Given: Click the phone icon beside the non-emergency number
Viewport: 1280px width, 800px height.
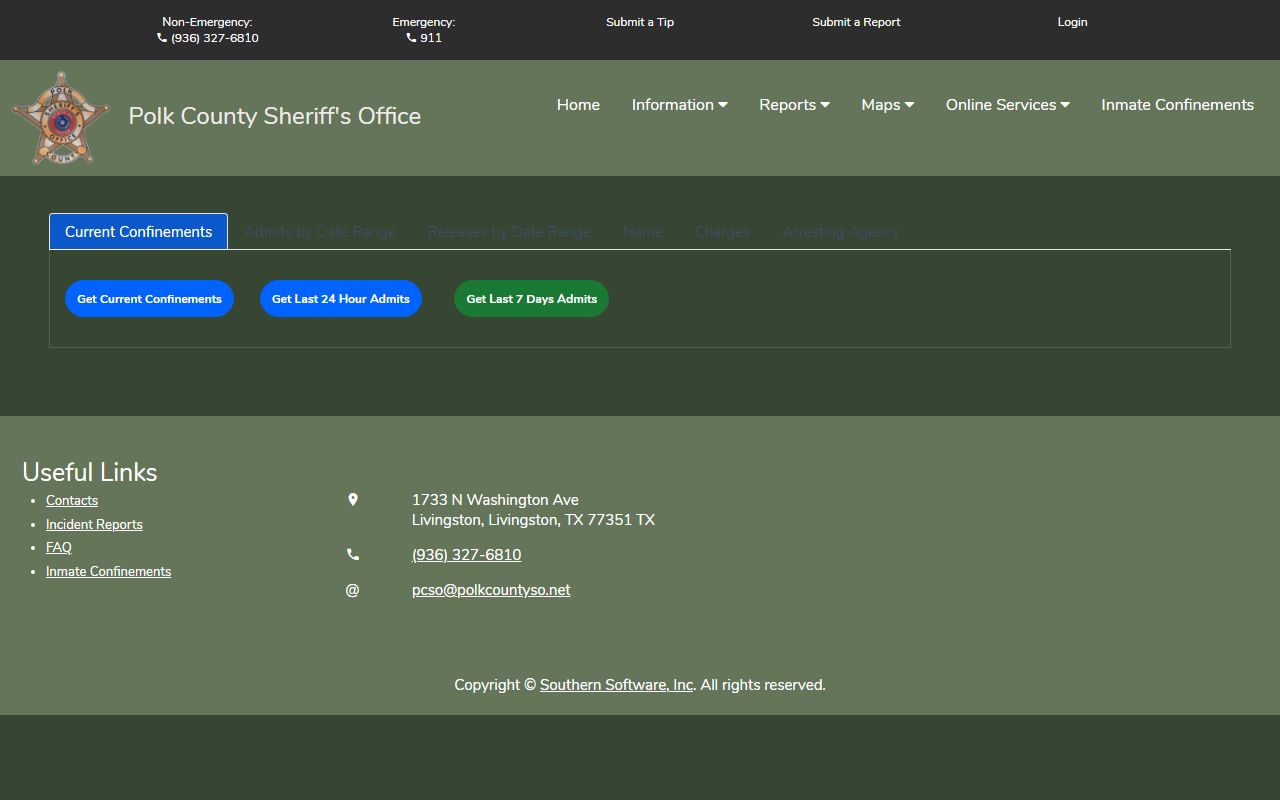Looking at the screenshot, I should [162, 38].
